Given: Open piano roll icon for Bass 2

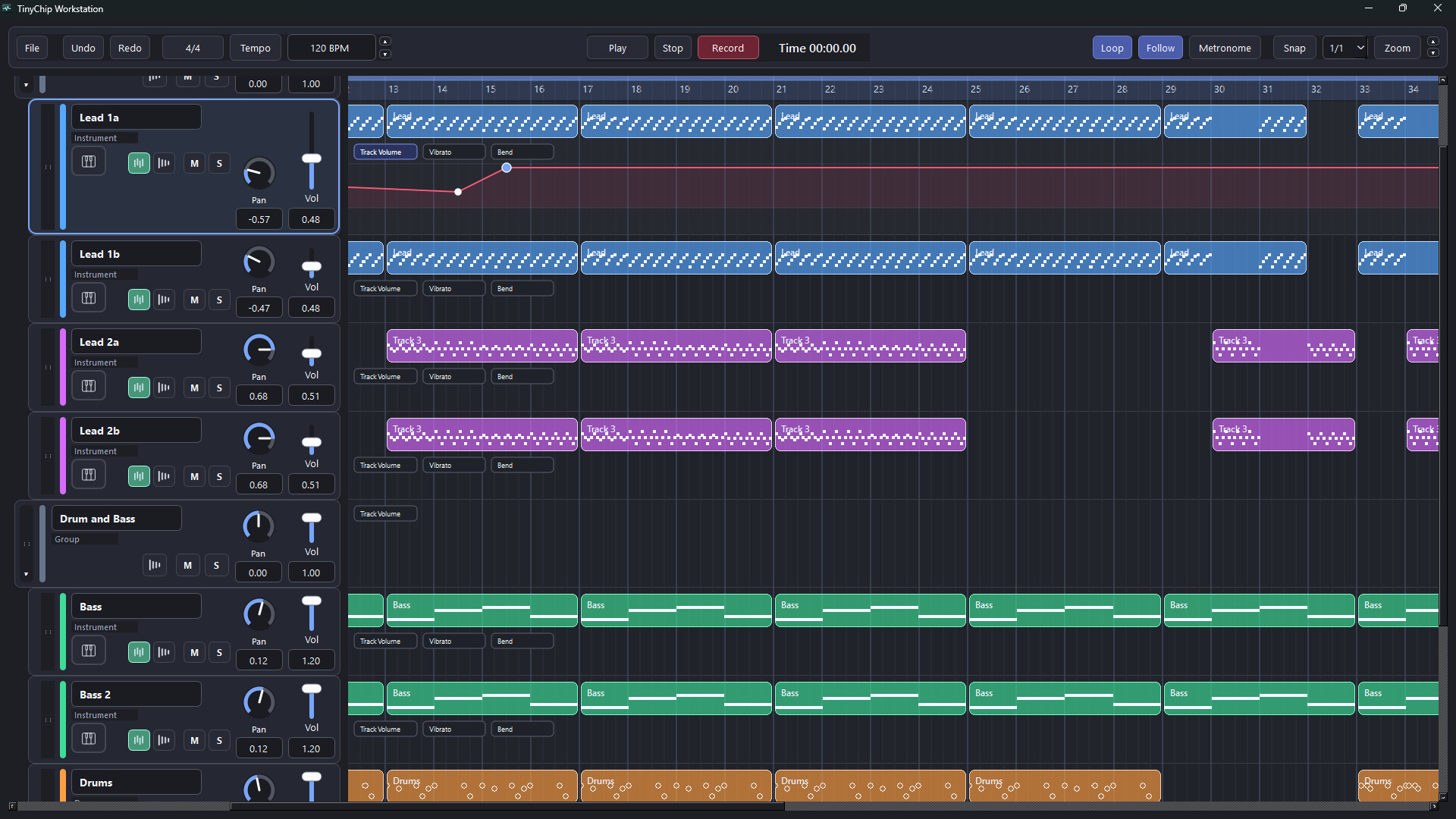Looking at the screenshot, I should [x=89, y=739].
